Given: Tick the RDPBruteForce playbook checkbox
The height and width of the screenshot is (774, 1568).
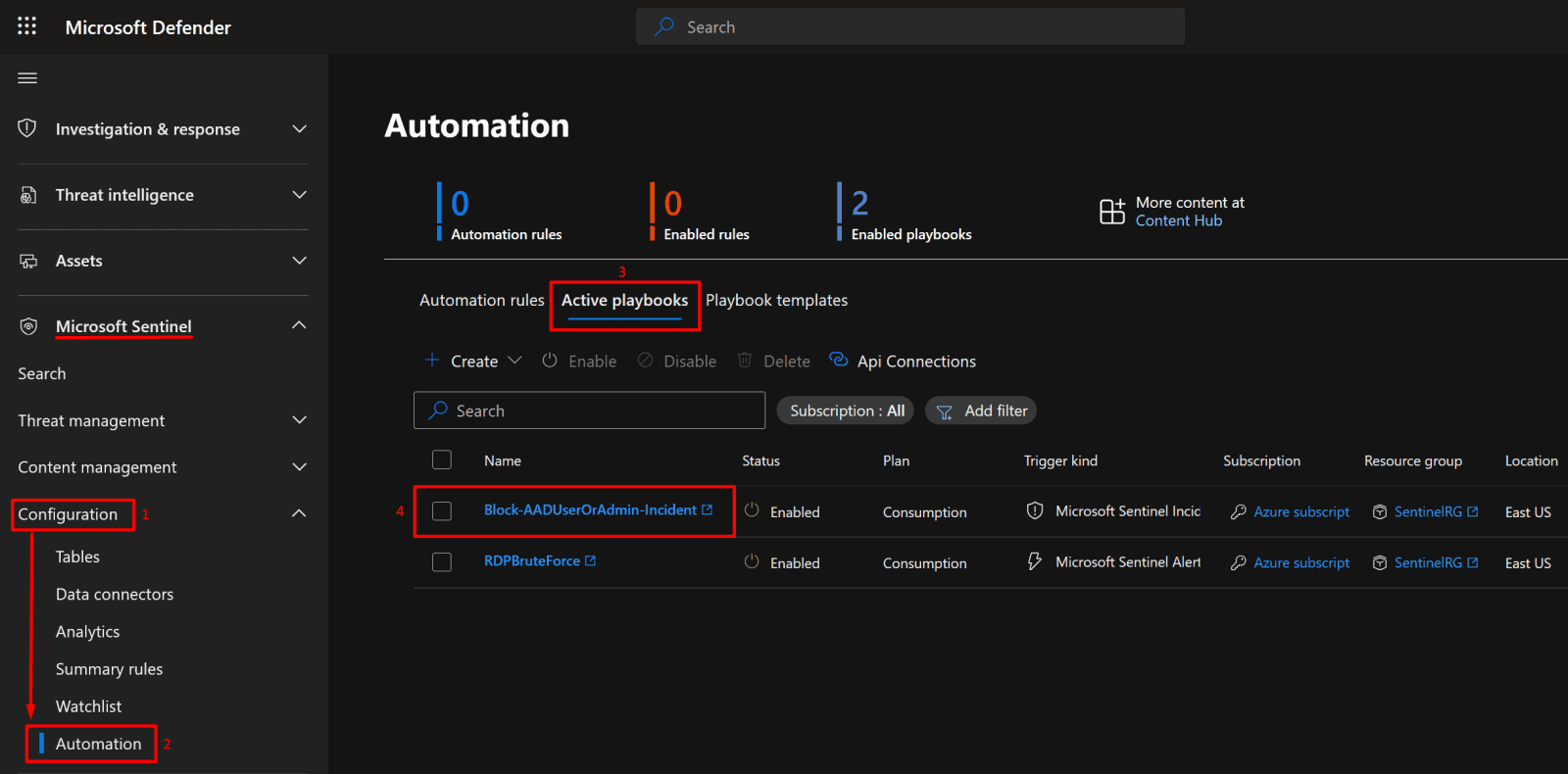Looking at the screenshot, I should pyautogui.click(x=442, y=562).
